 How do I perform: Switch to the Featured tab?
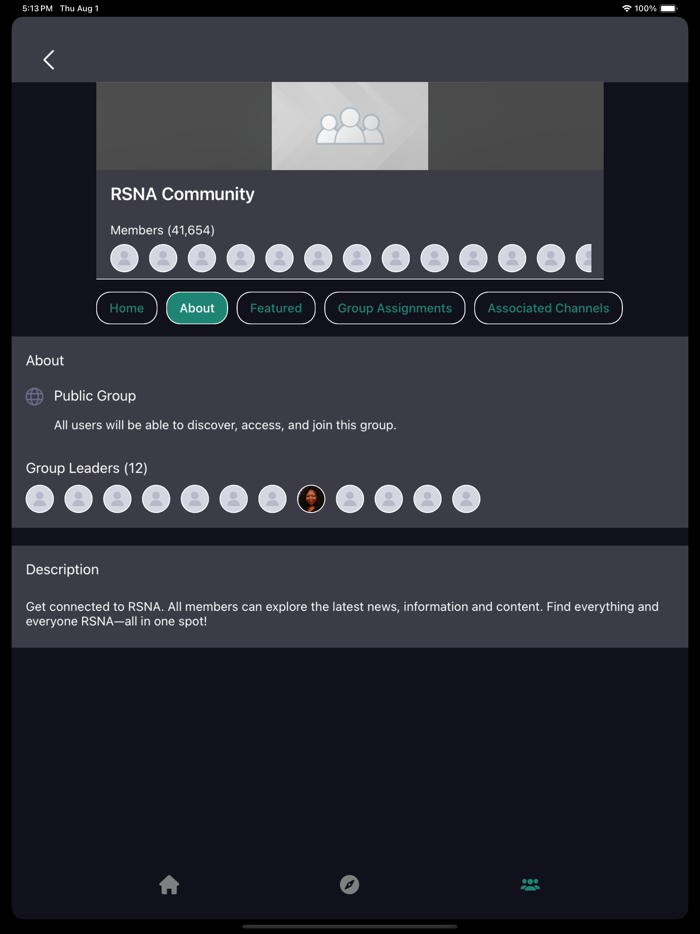pos(276,308)
